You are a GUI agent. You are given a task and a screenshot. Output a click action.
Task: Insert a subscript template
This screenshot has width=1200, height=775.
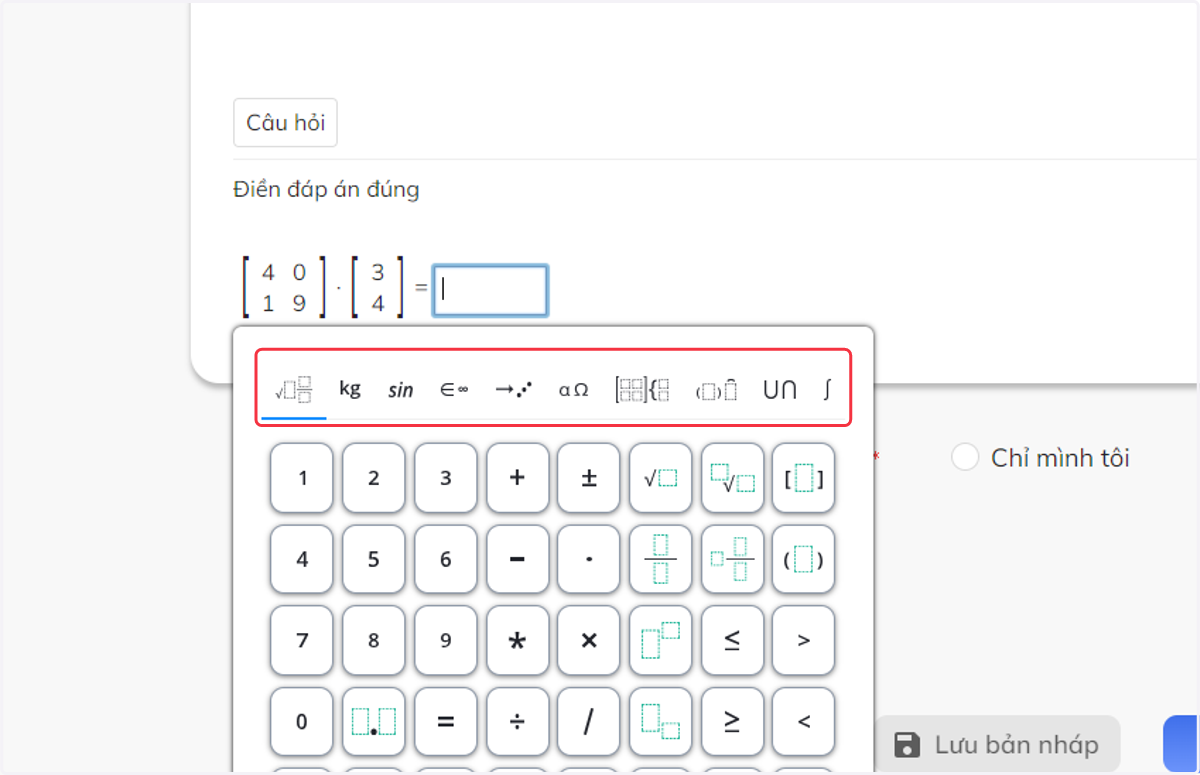tap(661, 721)
